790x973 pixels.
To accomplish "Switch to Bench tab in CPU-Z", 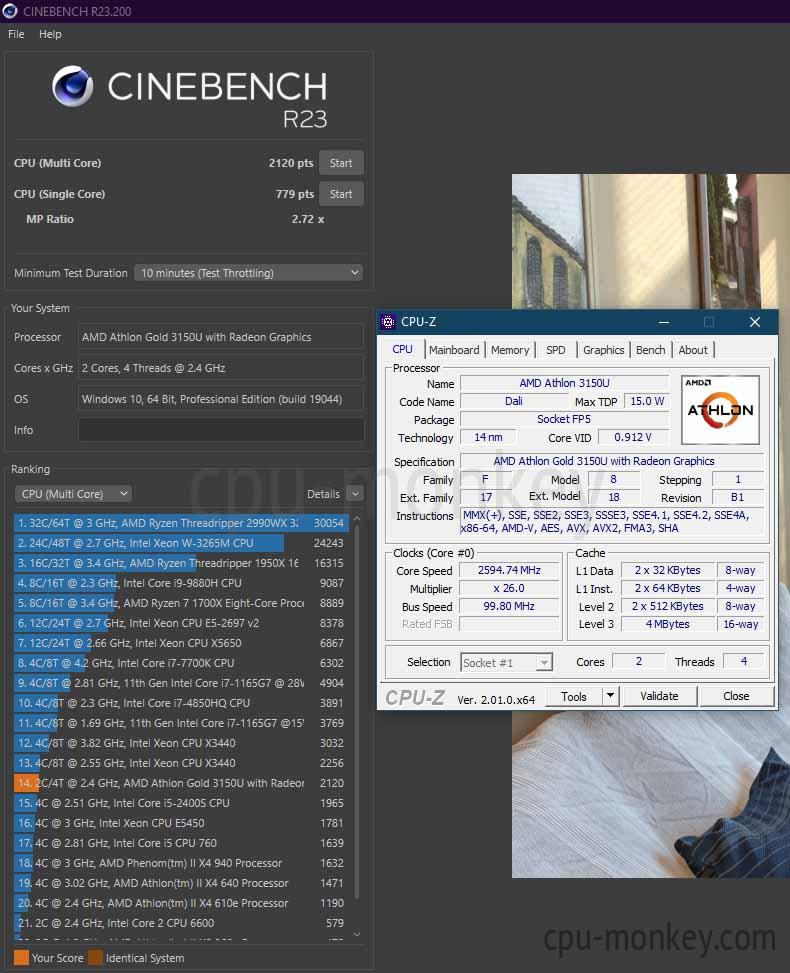I will point(650,350).
